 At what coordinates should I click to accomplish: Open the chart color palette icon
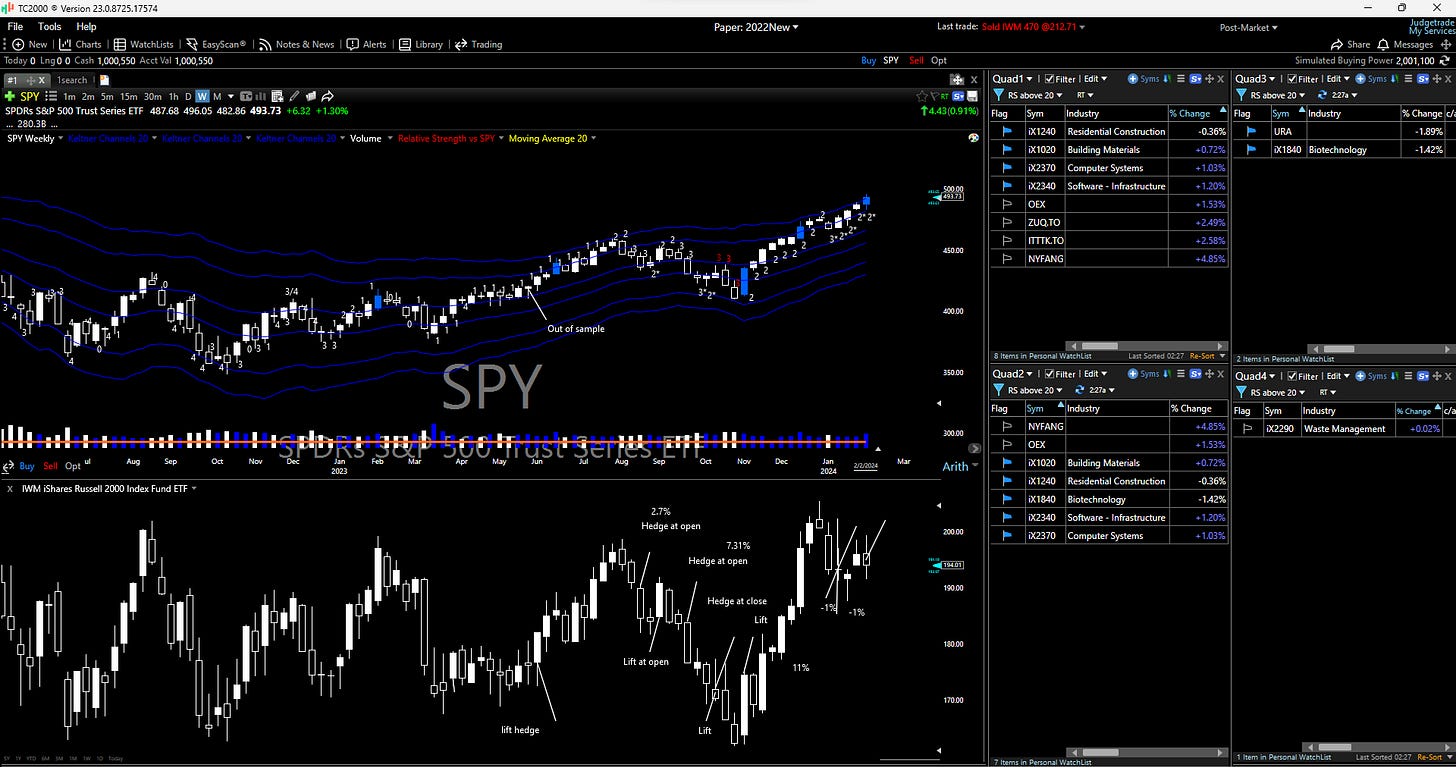click(x=973, y=139)
